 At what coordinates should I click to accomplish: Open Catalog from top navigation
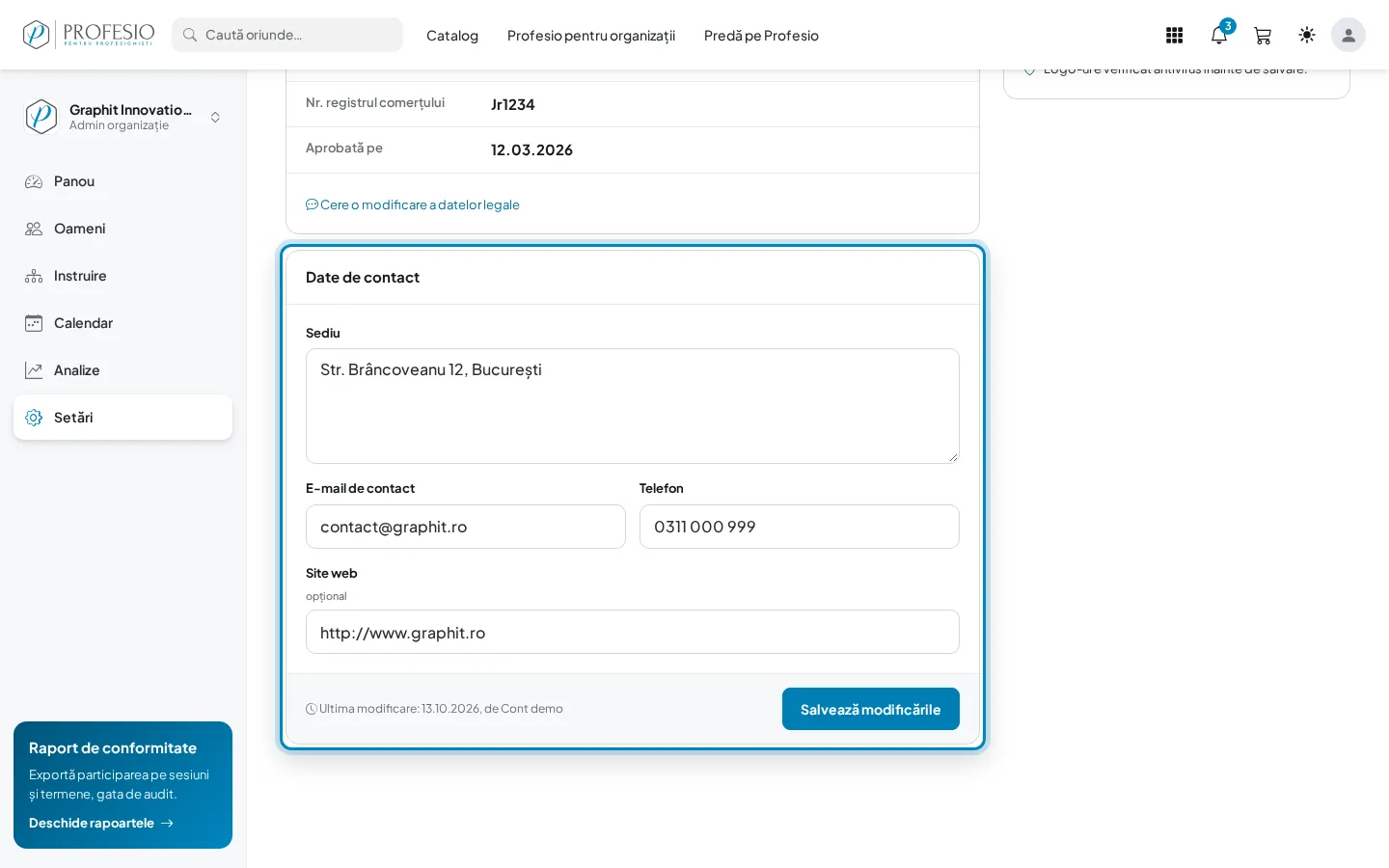(x=452, y=36)
